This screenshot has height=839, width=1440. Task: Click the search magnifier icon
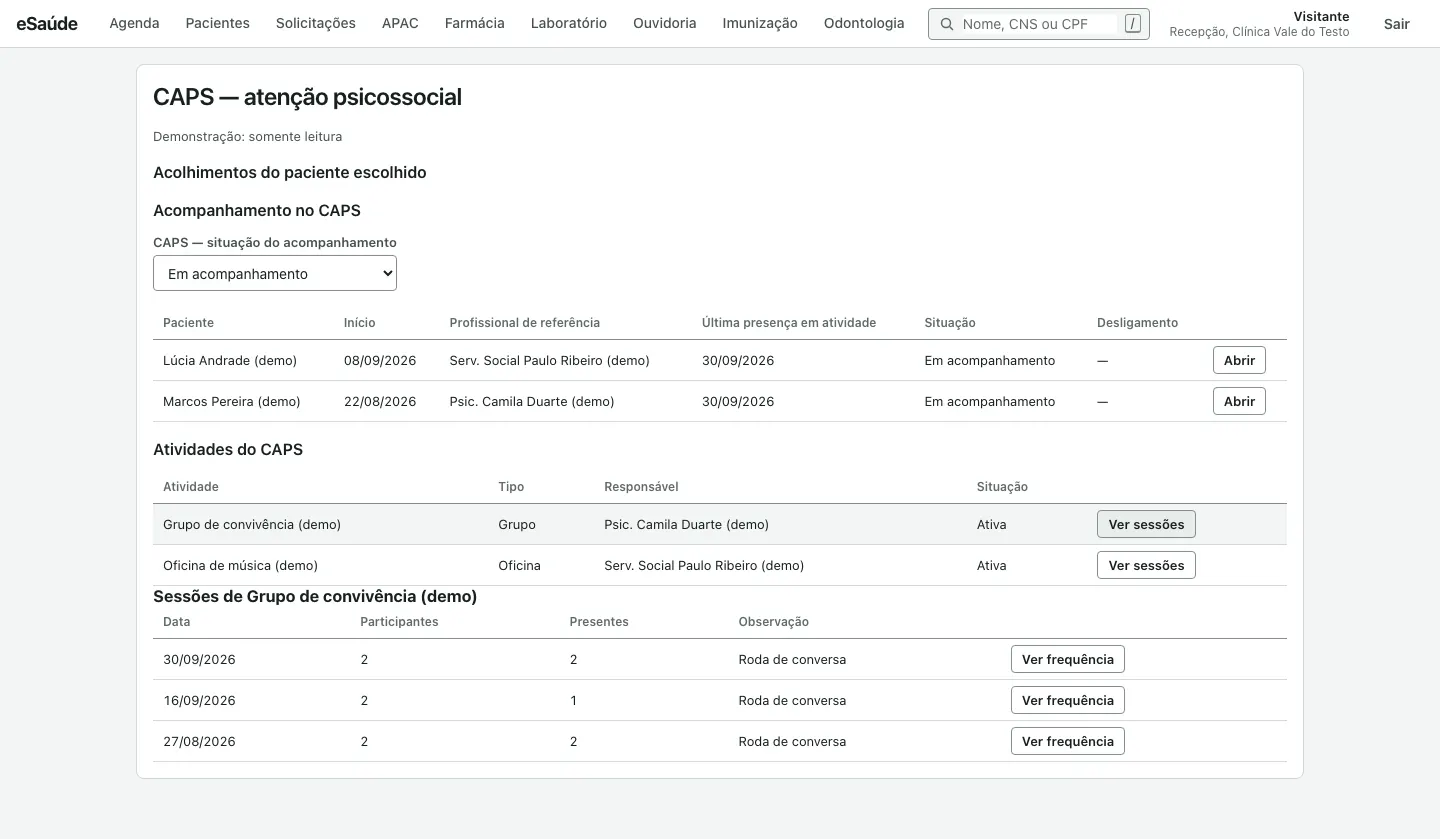(x=946, y=24)
